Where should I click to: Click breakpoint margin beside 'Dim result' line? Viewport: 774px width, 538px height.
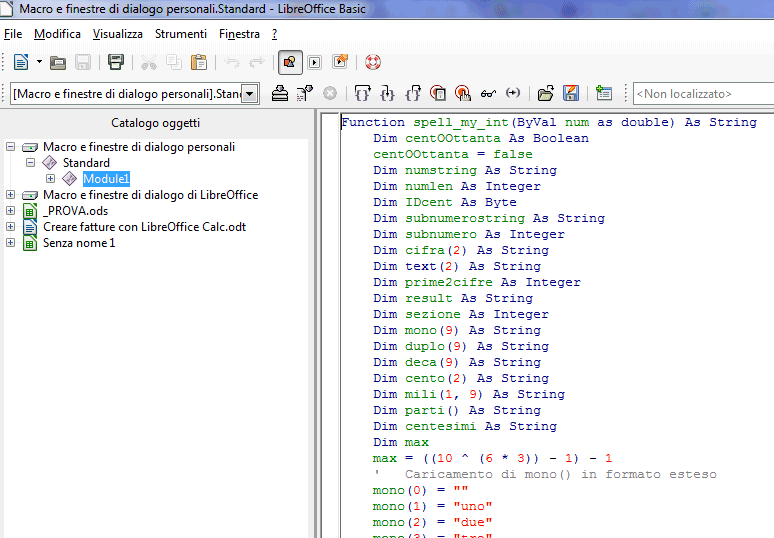point(330,299)
